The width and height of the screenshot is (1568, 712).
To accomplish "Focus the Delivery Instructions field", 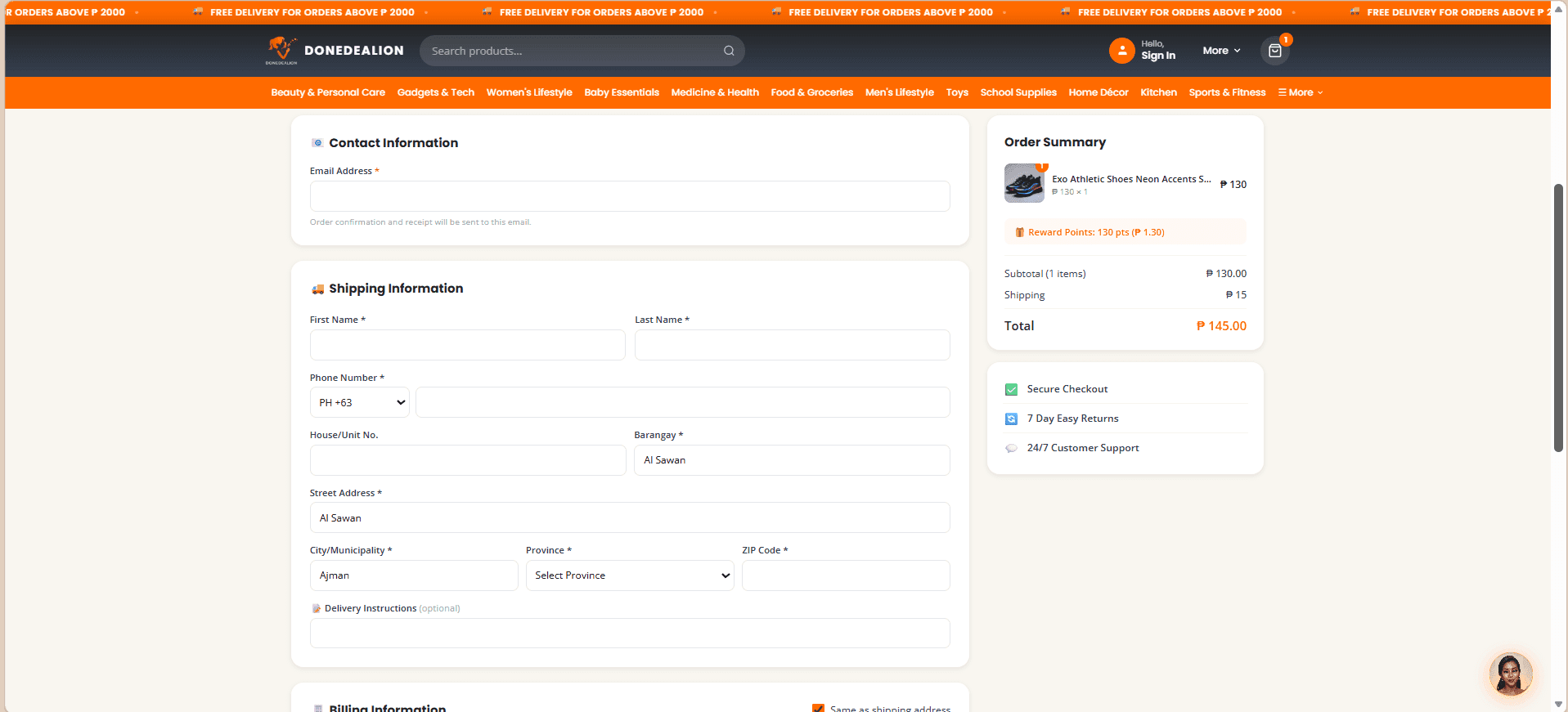I will (x=630, y=634).
